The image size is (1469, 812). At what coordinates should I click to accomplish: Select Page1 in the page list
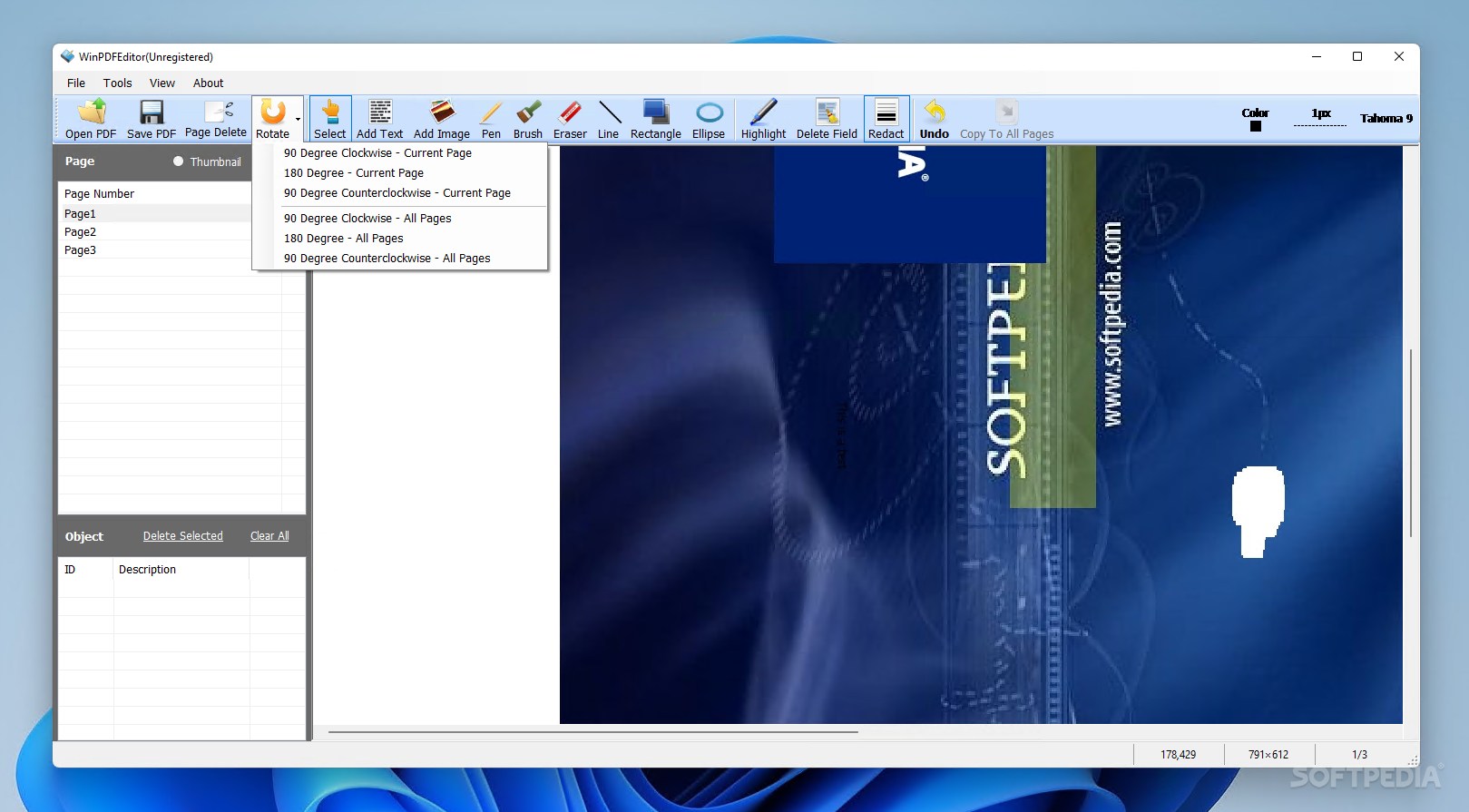point(156,214)
